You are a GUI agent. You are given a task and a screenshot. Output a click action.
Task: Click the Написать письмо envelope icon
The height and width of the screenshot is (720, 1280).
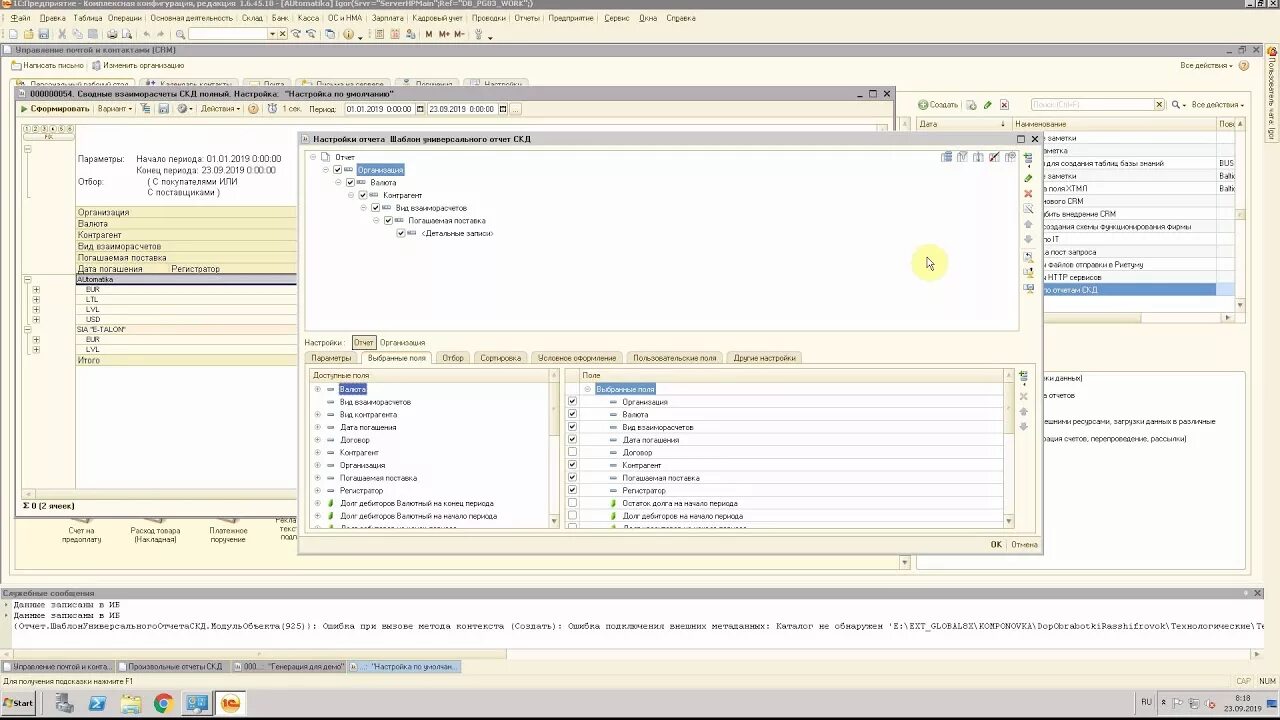click(x=16, y=65)
